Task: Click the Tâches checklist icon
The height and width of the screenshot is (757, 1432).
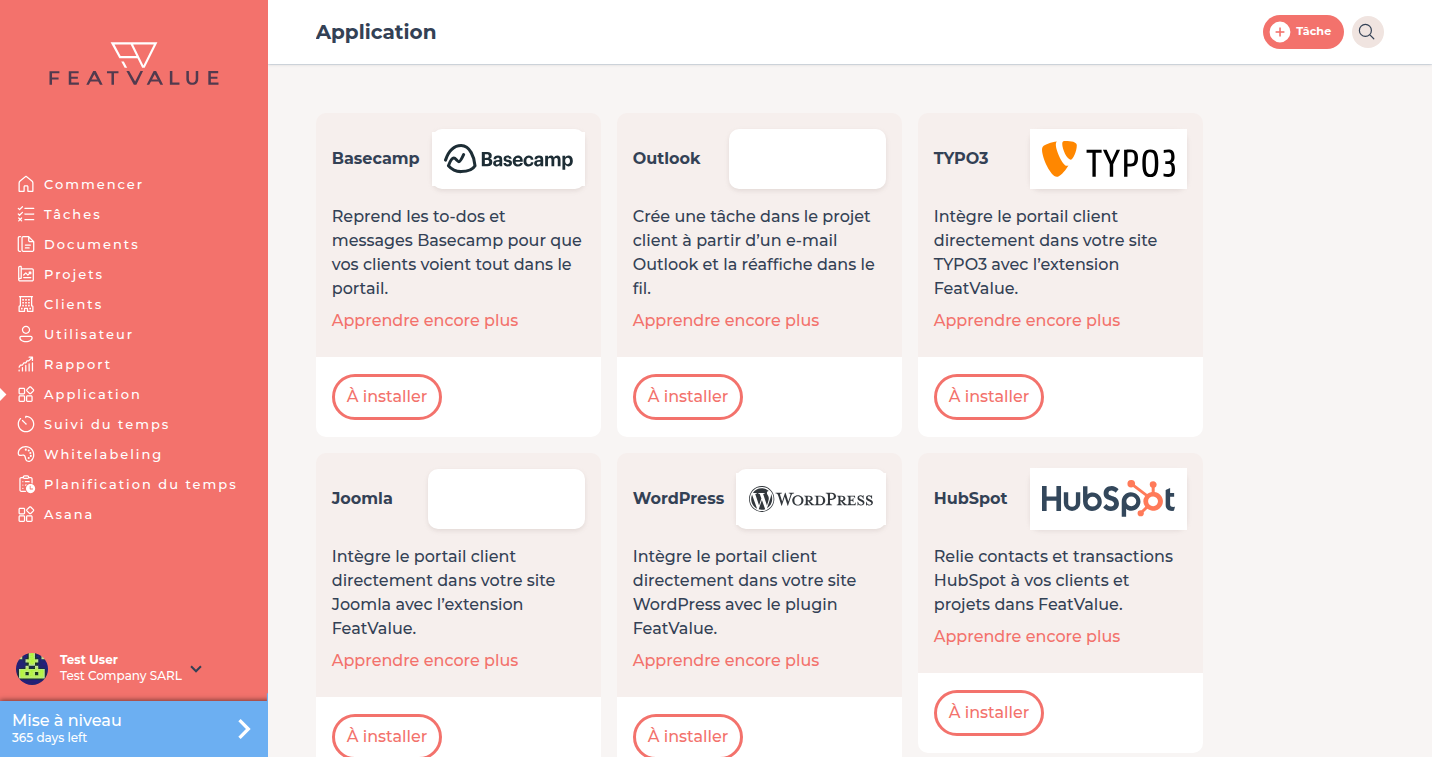Action: point(26,214)
